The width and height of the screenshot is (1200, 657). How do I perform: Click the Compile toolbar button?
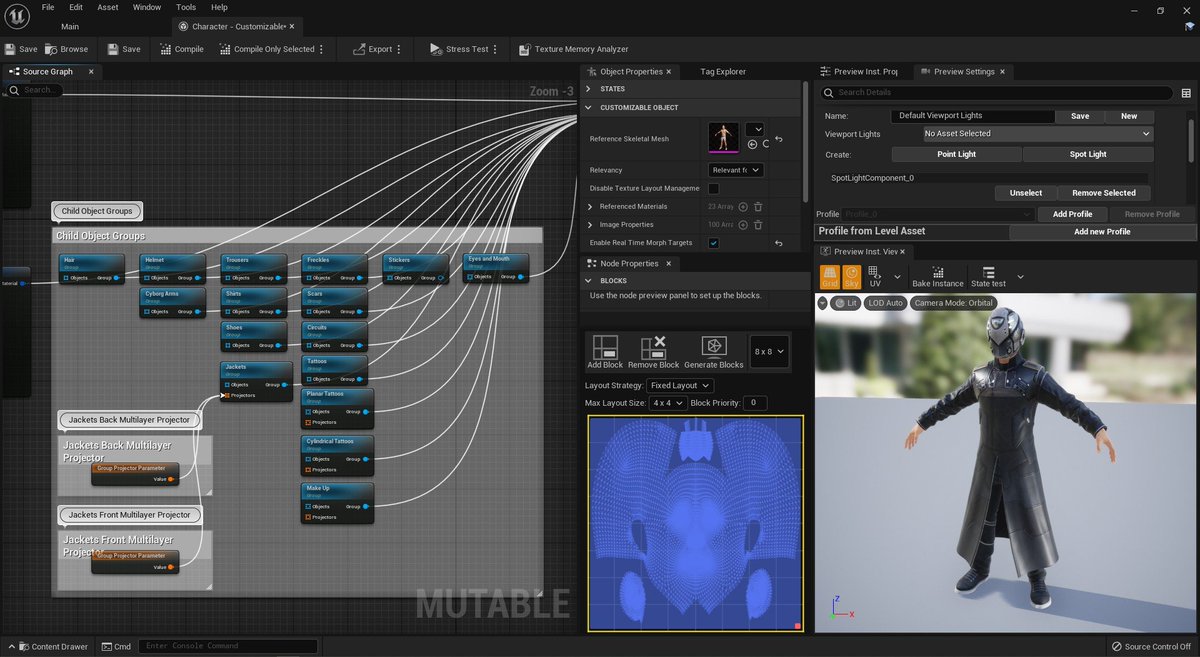[181, 49]
